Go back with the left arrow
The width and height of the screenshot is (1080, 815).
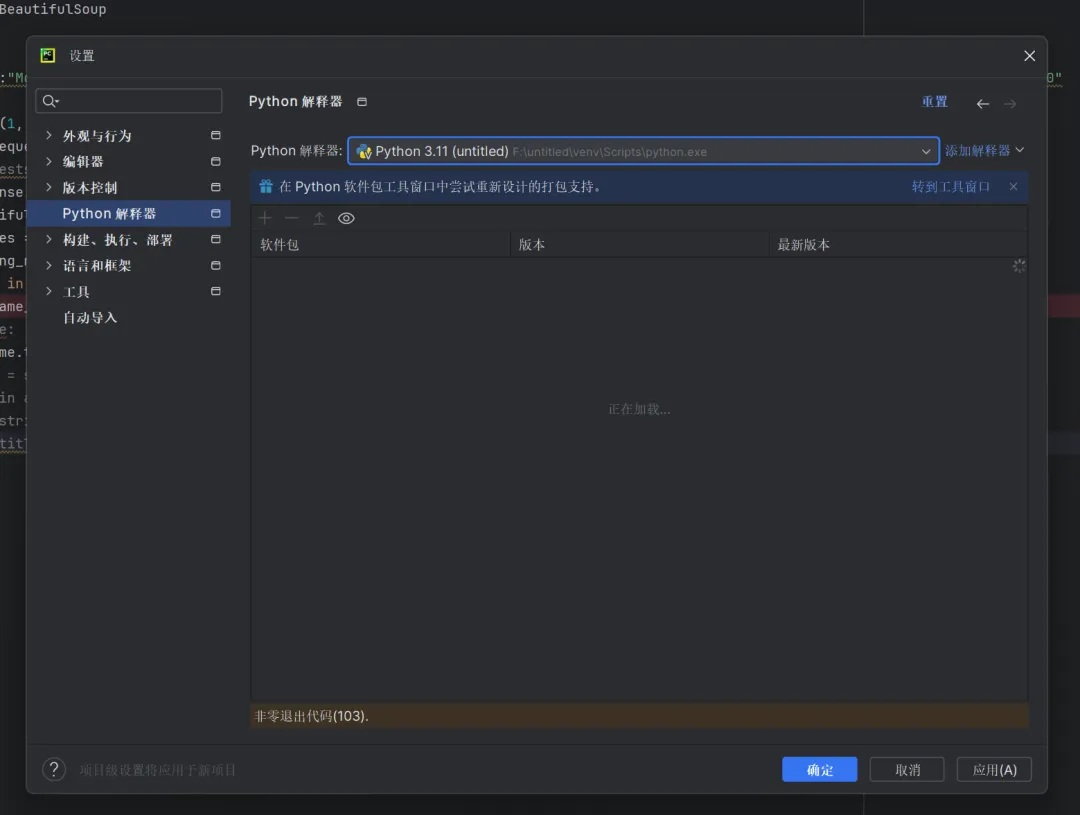coord(983,103)
